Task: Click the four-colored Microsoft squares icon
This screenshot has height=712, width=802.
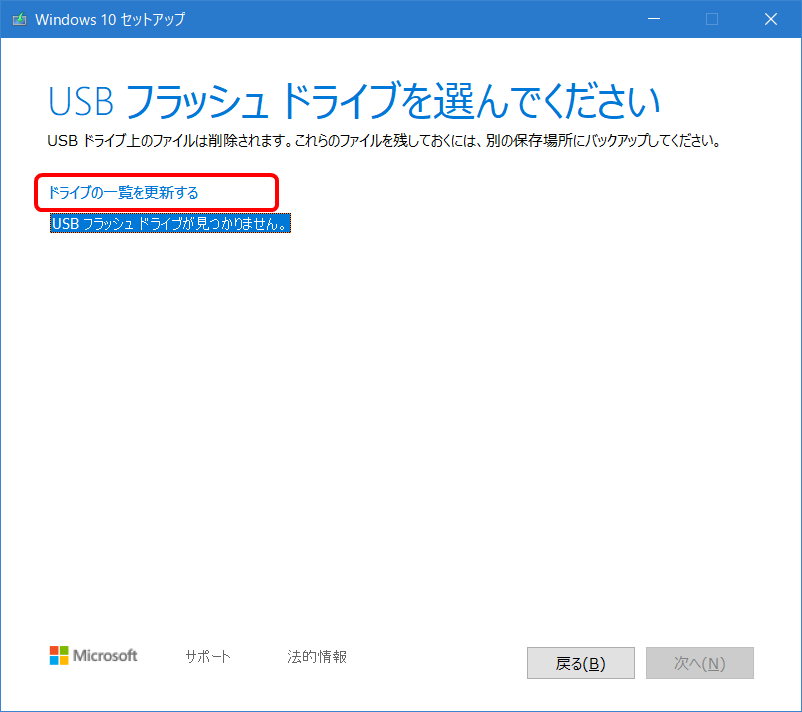Action: coord(58,656)
